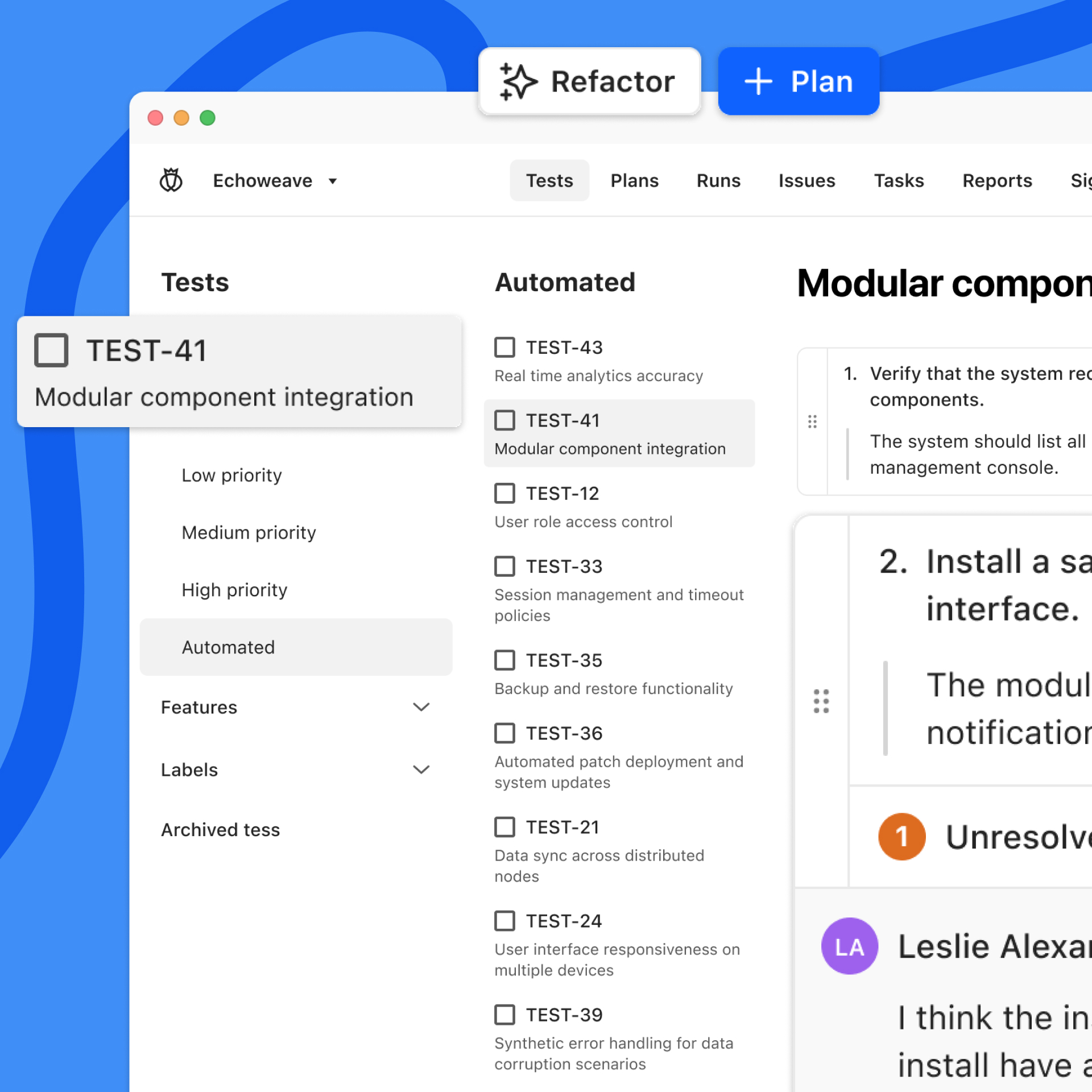Open the Reports tab
The image size is (1092, 1092).
click(996, 181)
